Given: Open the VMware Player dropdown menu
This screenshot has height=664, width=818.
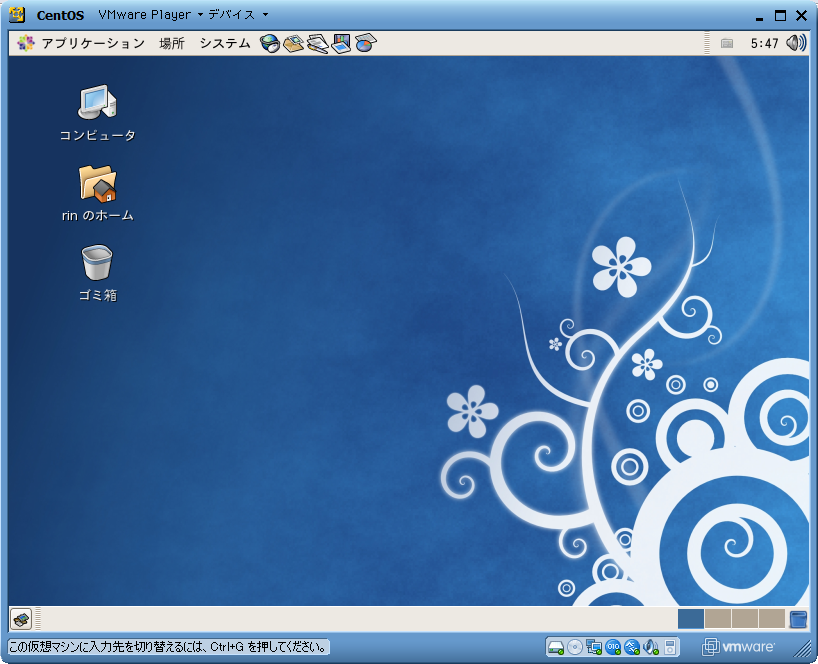Looking at the screenshot, I should click(150, 15).
